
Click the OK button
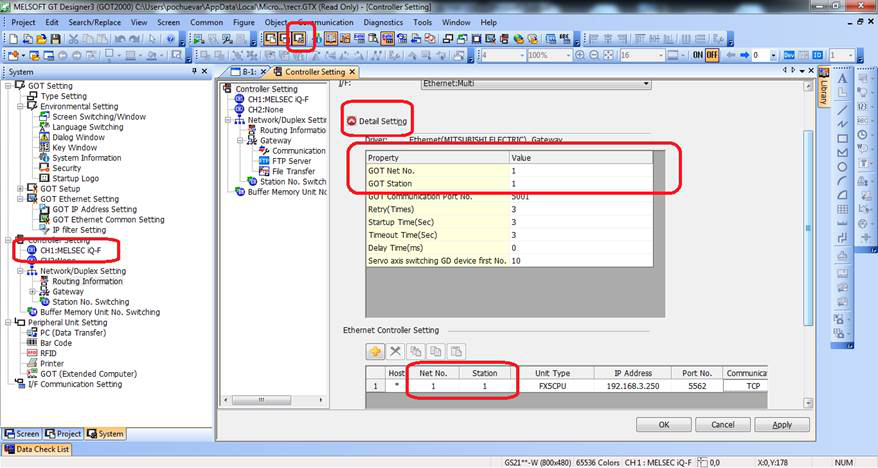click(663, 425)
